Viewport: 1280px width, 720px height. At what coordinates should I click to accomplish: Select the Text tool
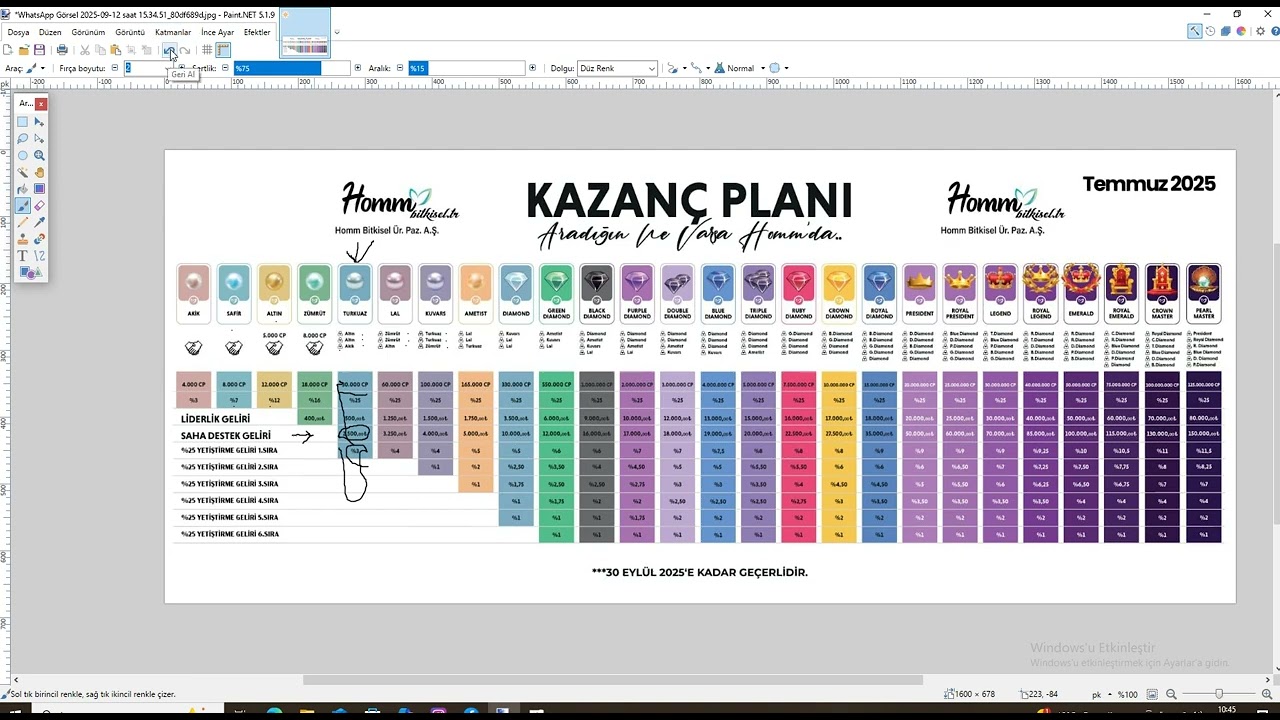[x=22, y=256]
